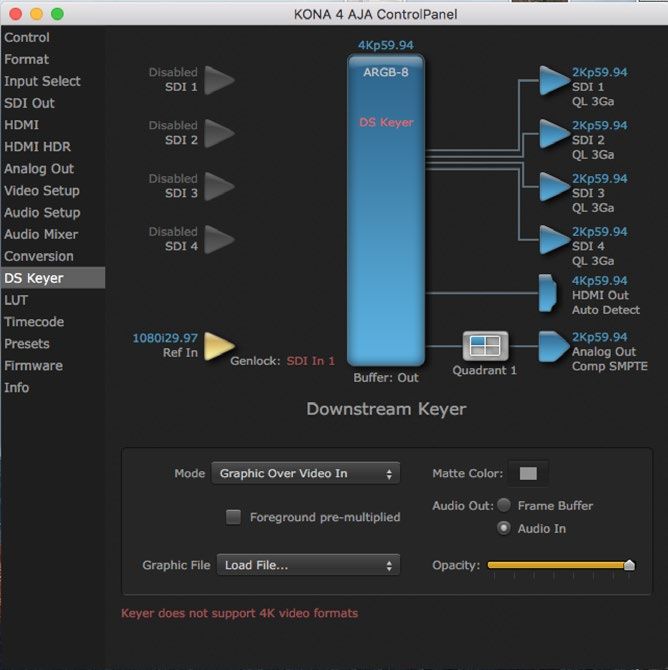Select DS Keyer in sidebar
Image resolution: width=668 pixels, height=670 pixels.
[53, 278]
